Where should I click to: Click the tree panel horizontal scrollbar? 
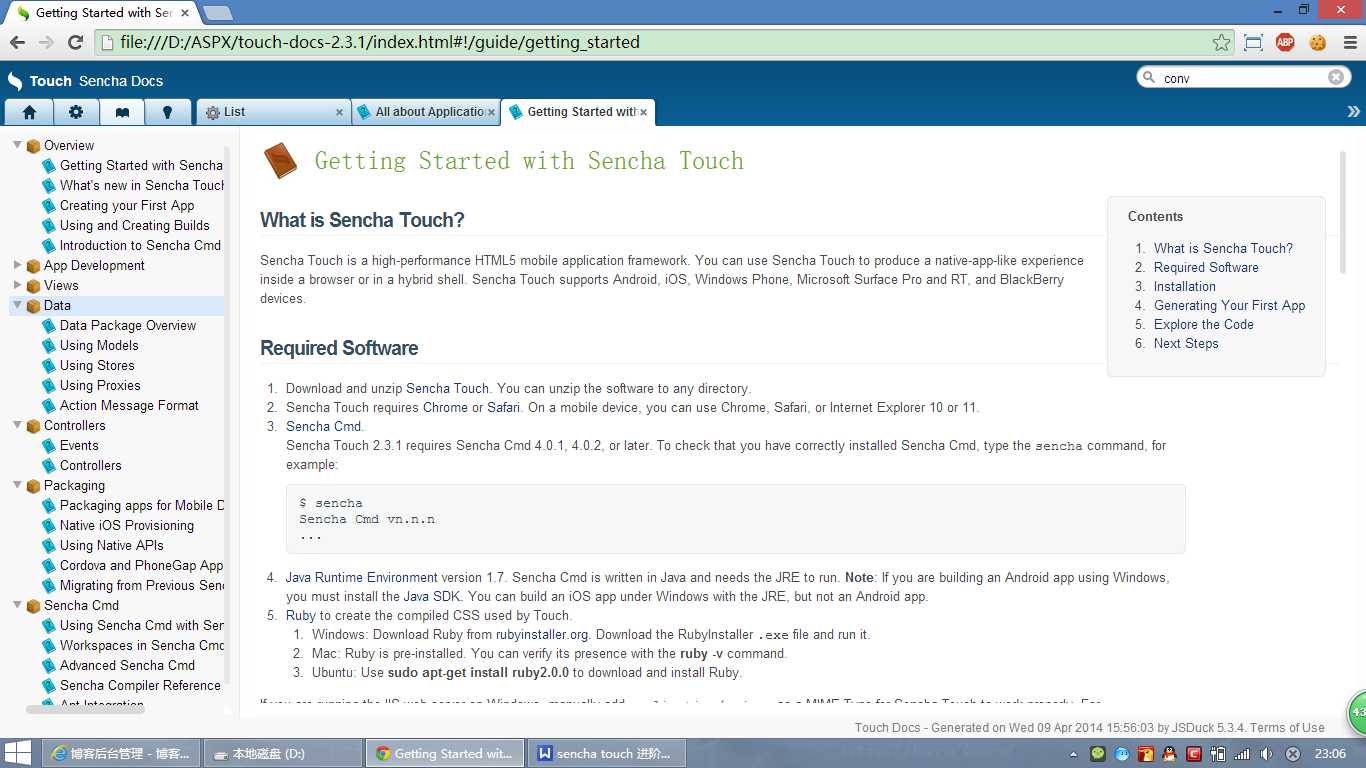(85, 709)
